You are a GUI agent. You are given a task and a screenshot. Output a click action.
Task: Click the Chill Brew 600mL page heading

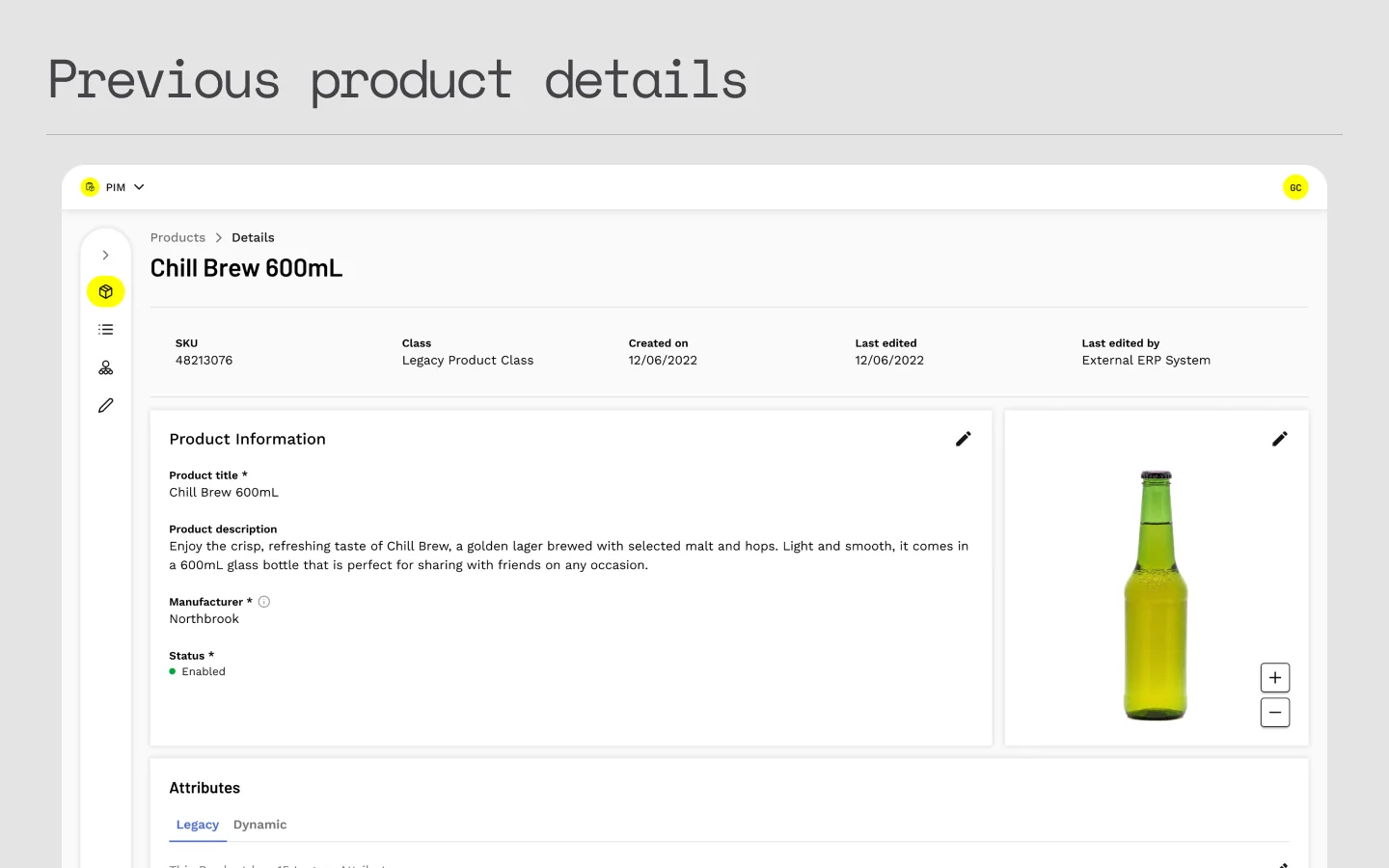click(246, 268)
